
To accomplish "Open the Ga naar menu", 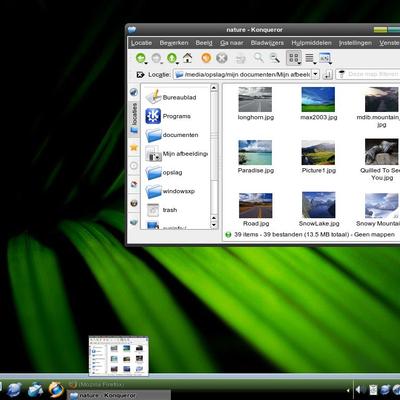I will 232,43.
